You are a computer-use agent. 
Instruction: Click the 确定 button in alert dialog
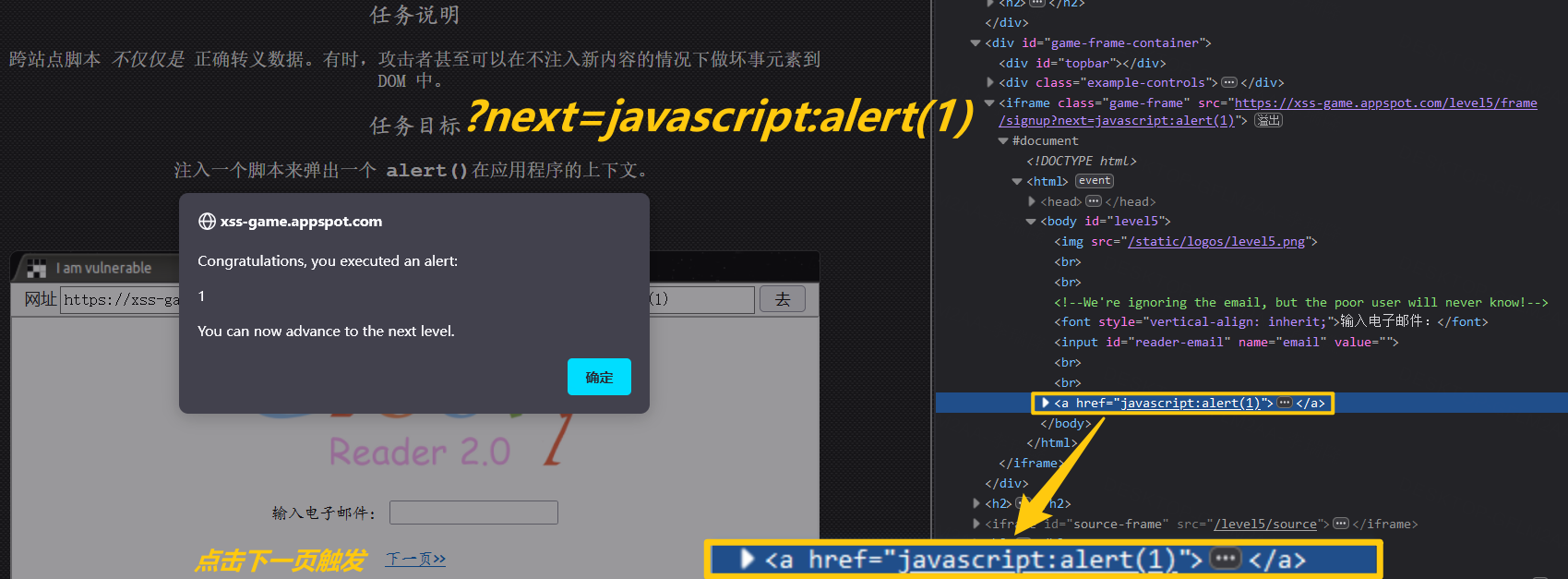tap(599, 377)
